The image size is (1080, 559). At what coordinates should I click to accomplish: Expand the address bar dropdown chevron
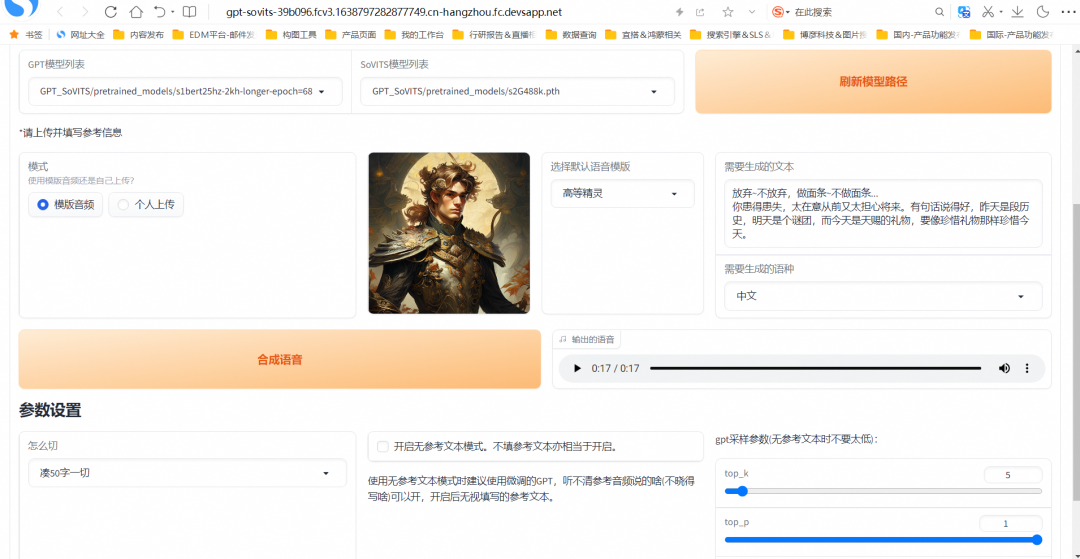tap(751, 12)
